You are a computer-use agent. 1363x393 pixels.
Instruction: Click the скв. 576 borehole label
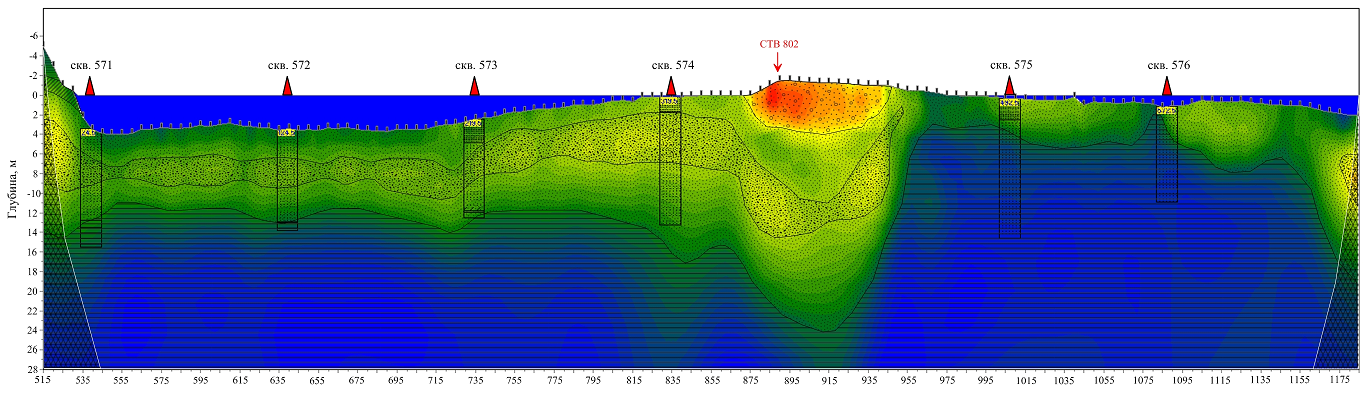tap(1168, 65)
